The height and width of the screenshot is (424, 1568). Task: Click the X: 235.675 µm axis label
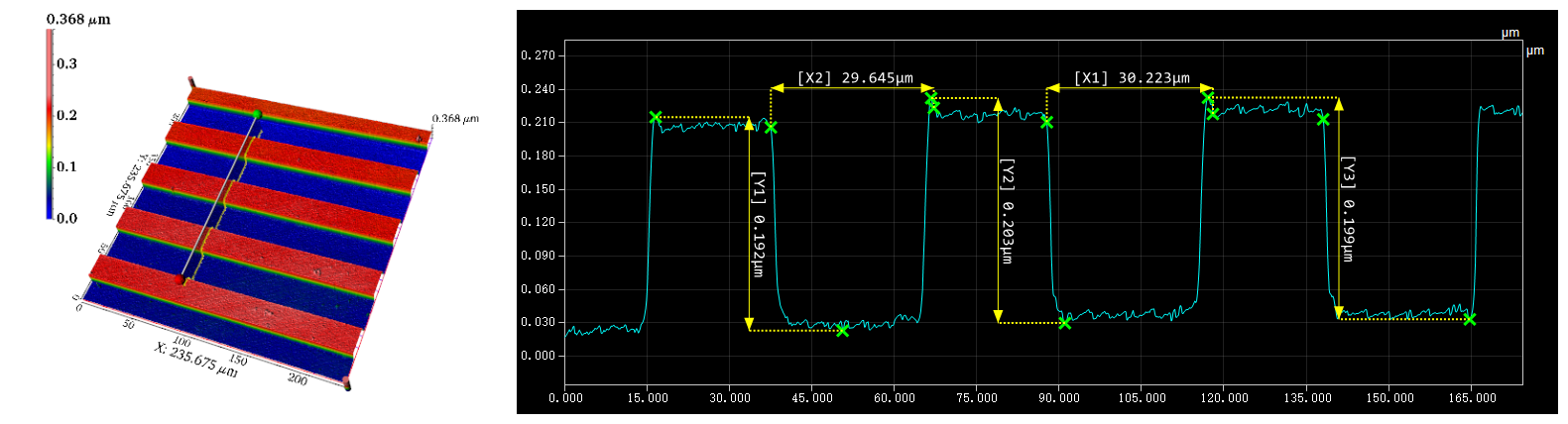[195, 358]
